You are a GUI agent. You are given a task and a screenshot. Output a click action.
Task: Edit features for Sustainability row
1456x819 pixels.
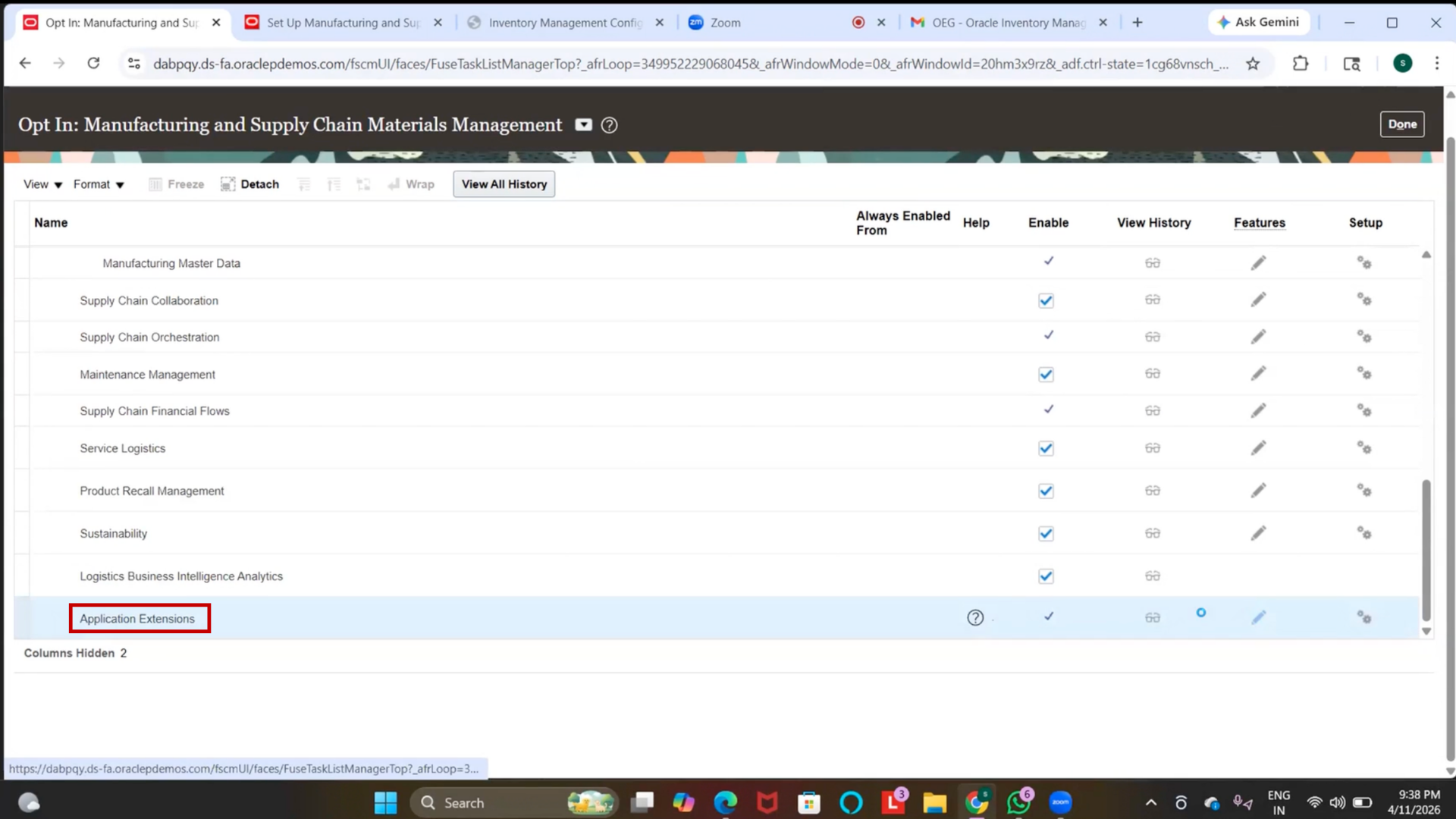pyautogui.click(x=1258, y=534)
